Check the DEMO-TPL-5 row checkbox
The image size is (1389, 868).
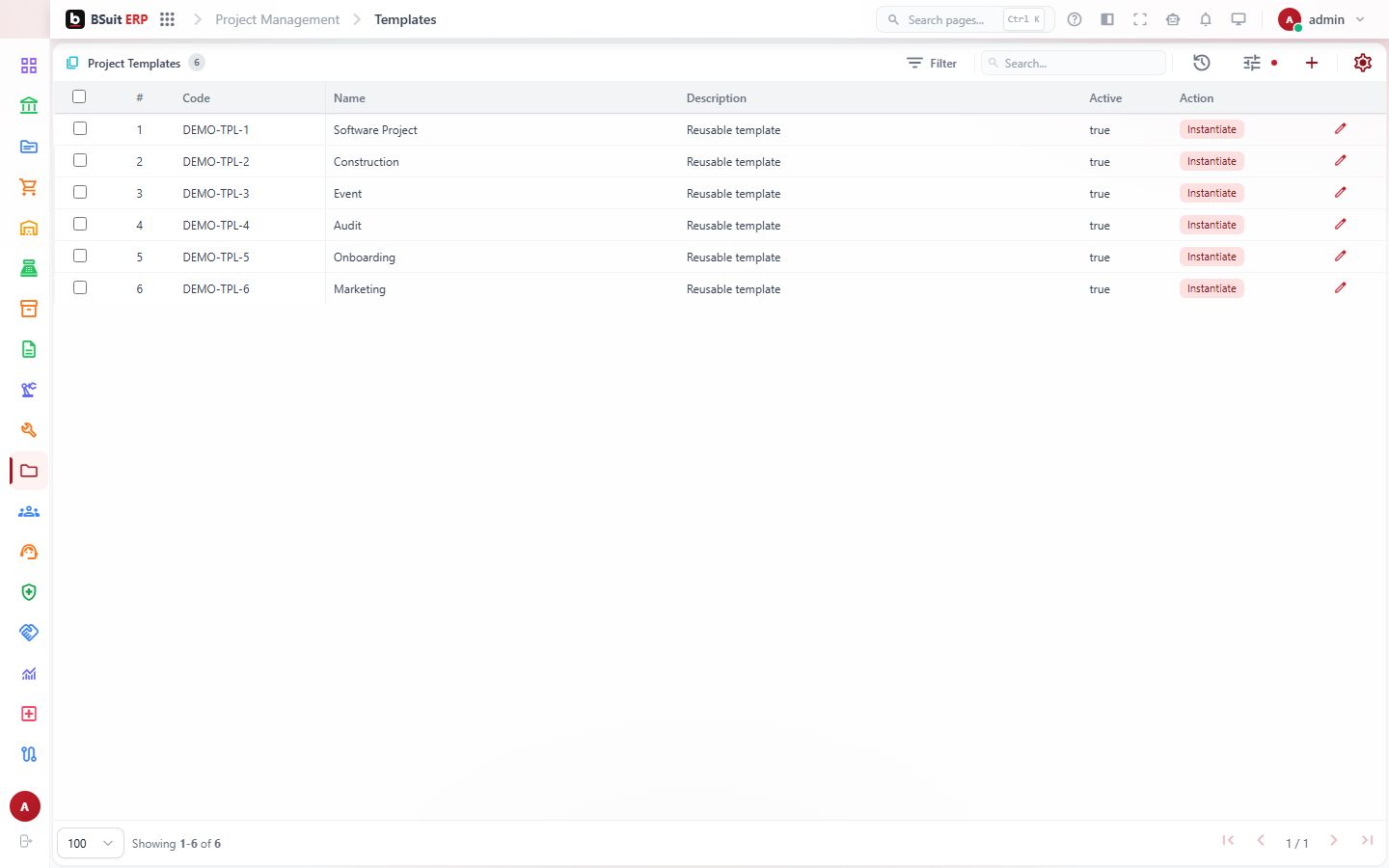pos(80,256)
